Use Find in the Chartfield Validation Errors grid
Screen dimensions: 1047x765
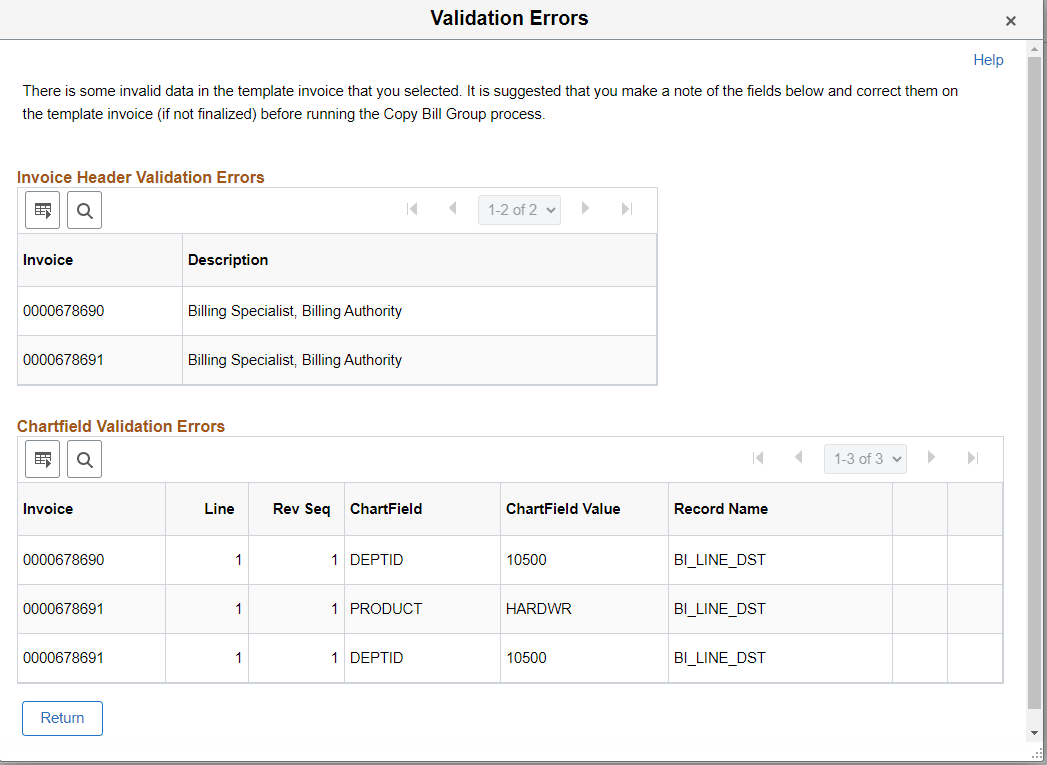click(84, 459)
